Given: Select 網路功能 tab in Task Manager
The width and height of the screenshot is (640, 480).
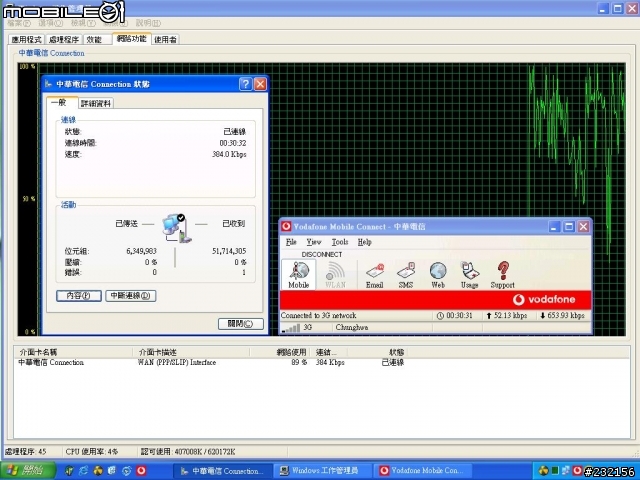Looking at the screenshot, I should (131, 39).
